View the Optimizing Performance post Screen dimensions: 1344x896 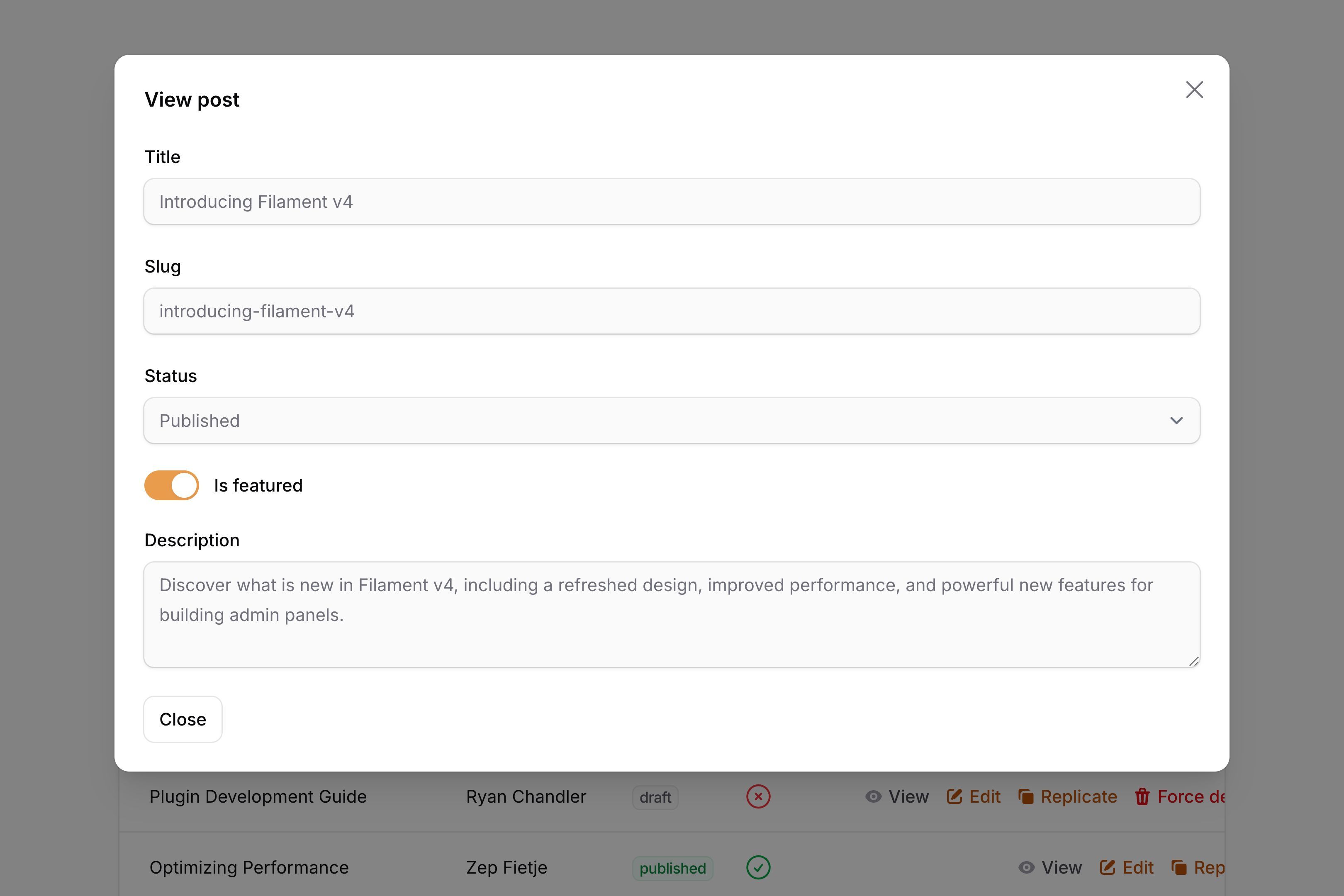[x=1050, y=867]
